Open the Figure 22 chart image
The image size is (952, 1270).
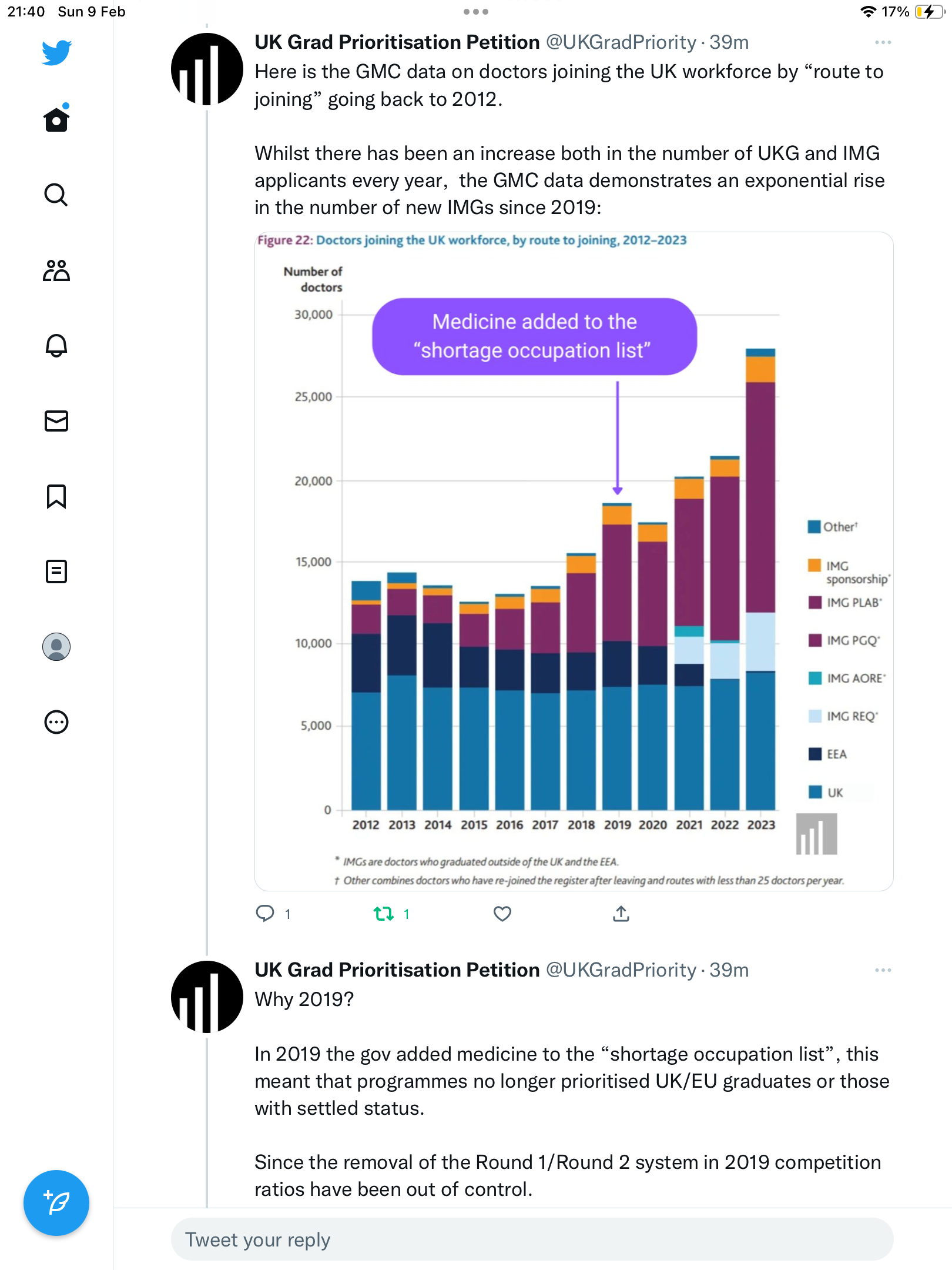tap(574, 562)
